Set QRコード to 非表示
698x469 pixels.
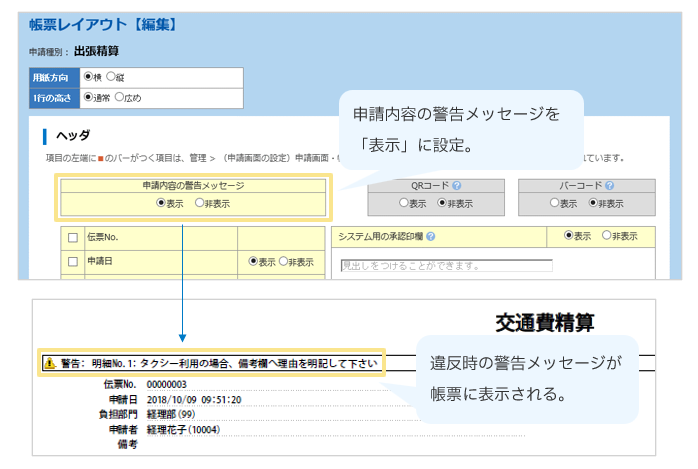pyautogui.click(x=441, y=203)
